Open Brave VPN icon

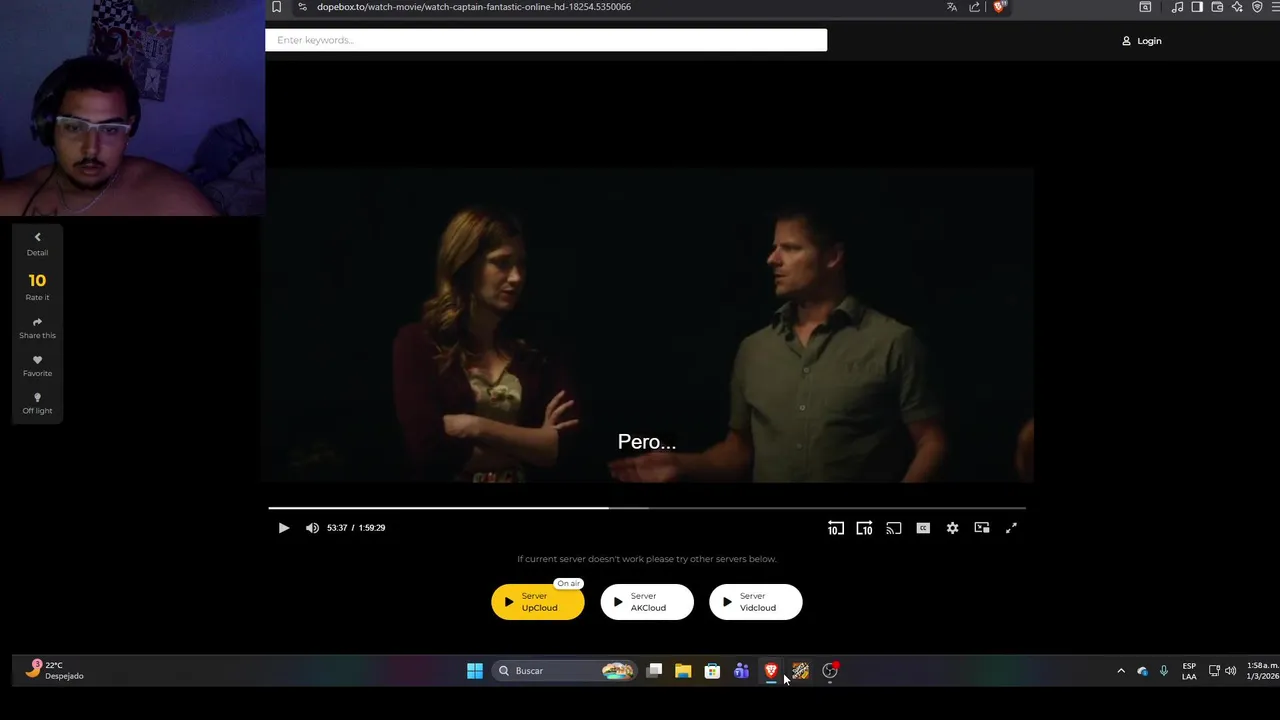tap(1257, 7)
